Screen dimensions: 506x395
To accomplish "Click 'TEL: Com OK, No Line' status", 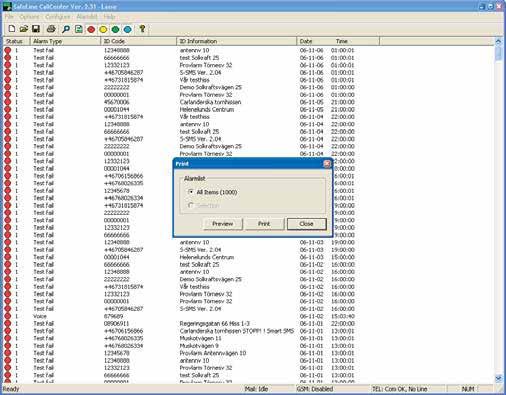I will [399, 389].
